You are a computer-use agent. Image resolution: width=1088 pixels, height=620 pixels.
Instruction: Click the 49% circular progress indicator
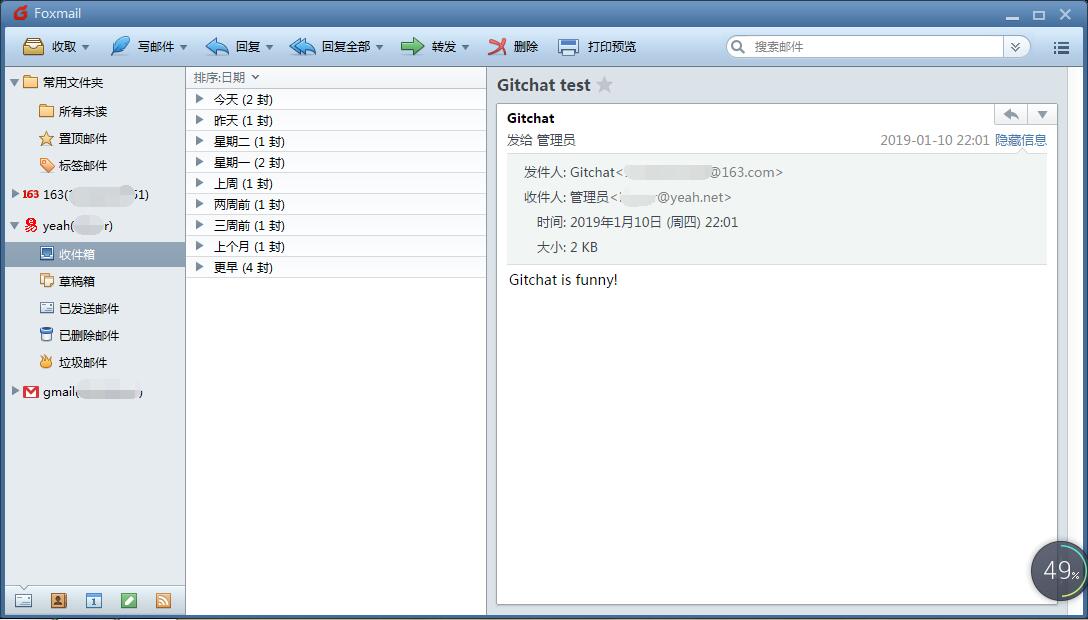click(1057, 571)
